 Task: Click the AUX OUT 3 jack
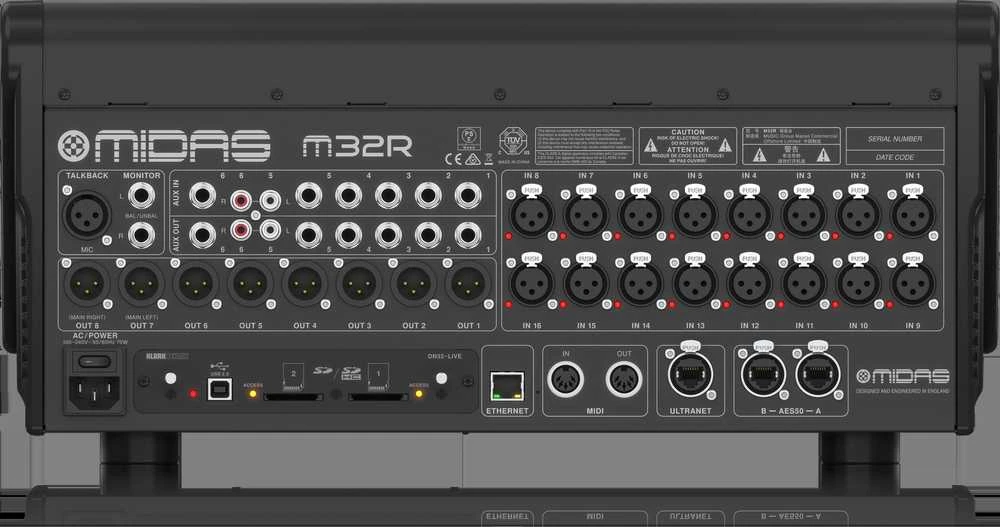388,235
